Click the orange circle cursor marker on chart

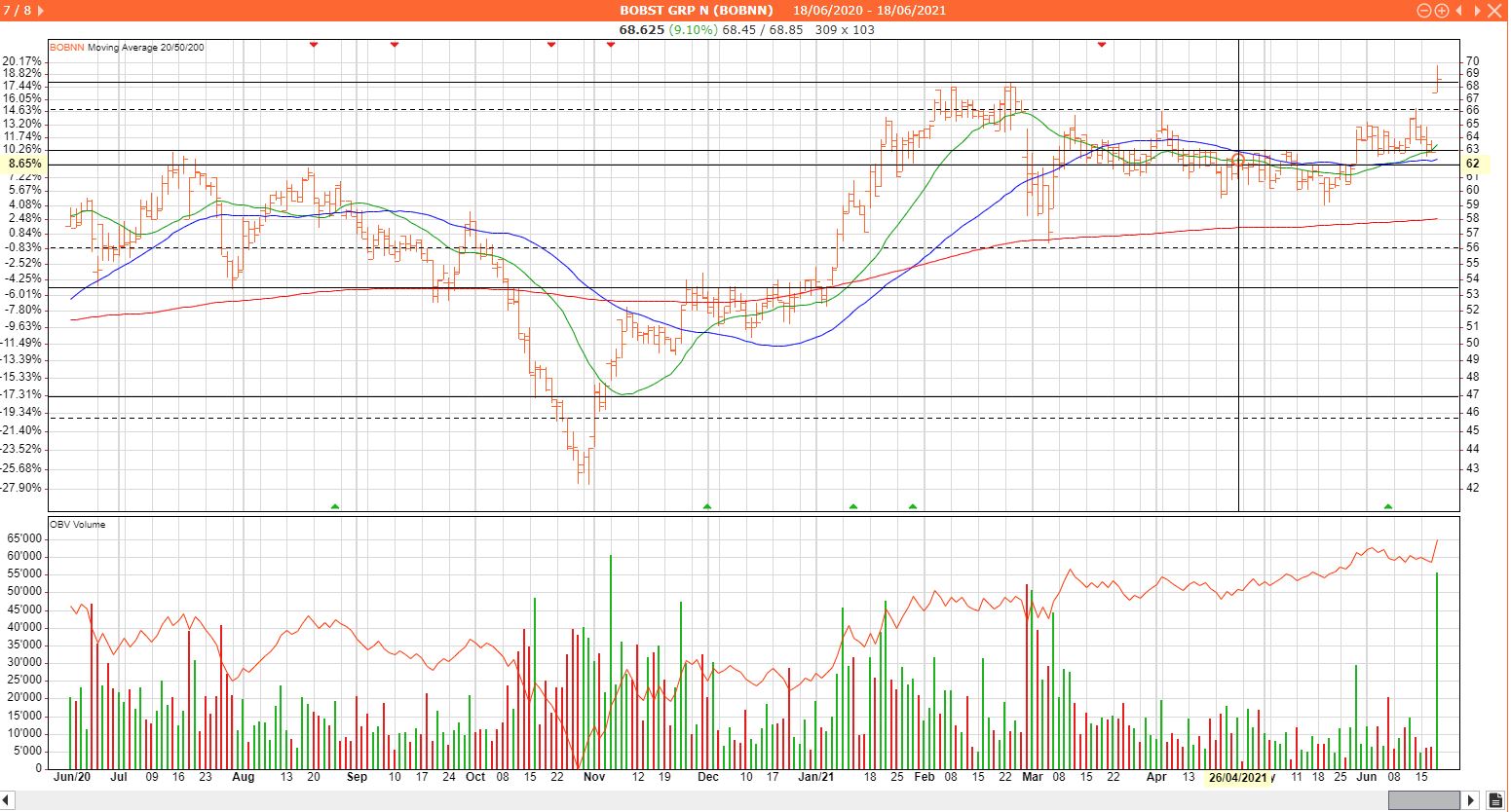(x=1238, y=160)
